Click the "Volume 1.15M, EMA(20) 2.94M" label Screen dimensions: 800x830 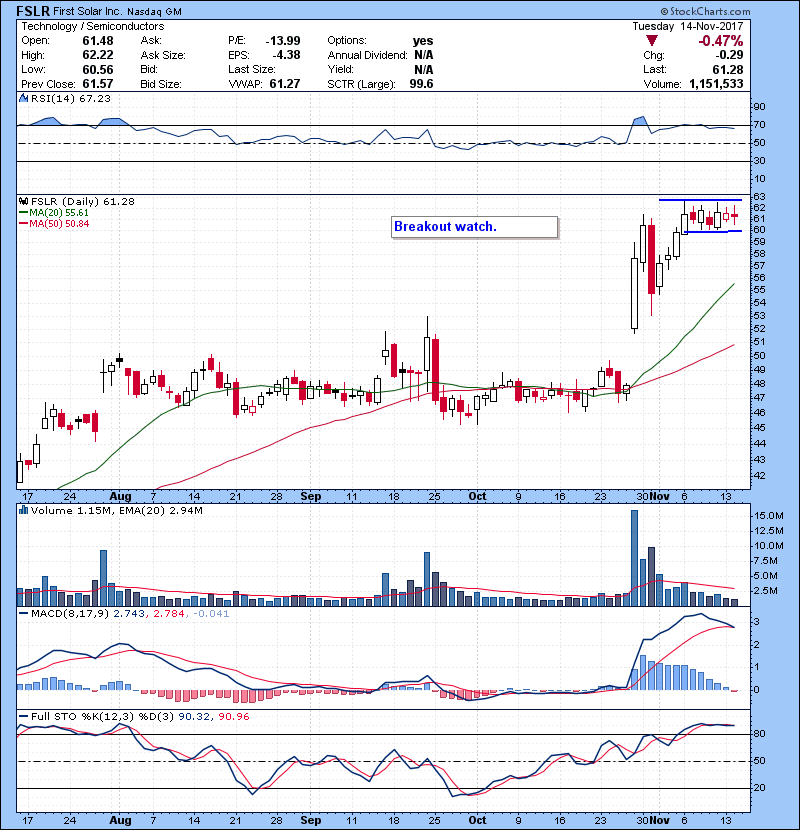click(x=116, y=511)
